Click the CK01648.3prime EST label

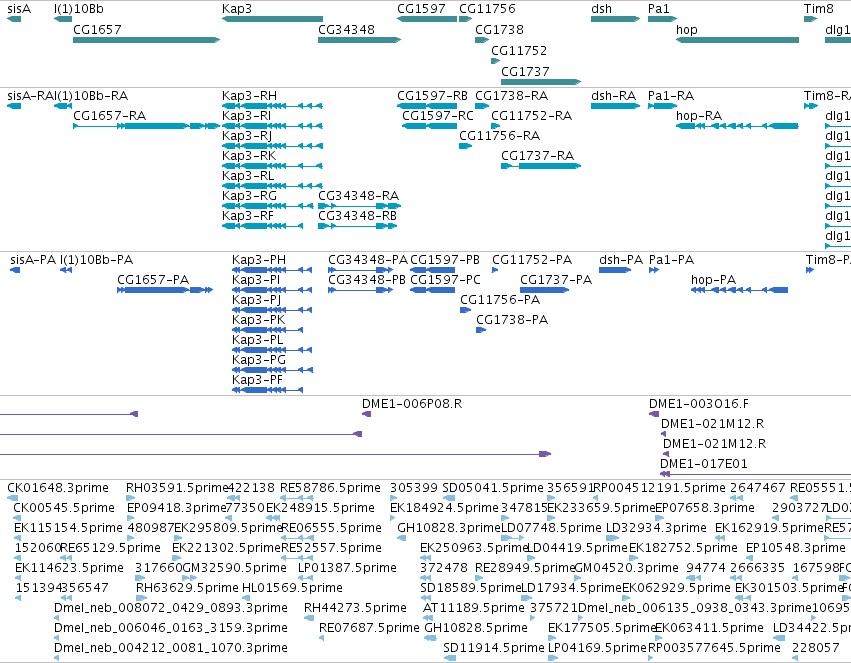(58, 488)
